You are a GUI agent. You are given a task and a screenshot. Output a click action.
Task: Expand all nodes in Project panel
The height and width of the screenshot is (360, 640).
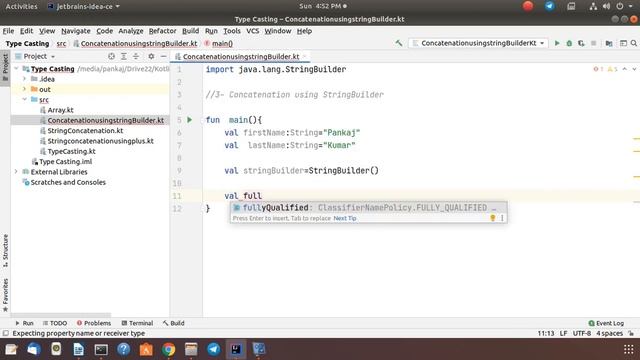(x=124, y=56)
